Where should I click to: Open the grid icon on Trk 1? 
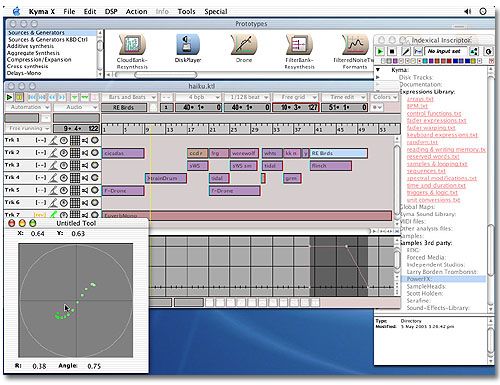75,140
